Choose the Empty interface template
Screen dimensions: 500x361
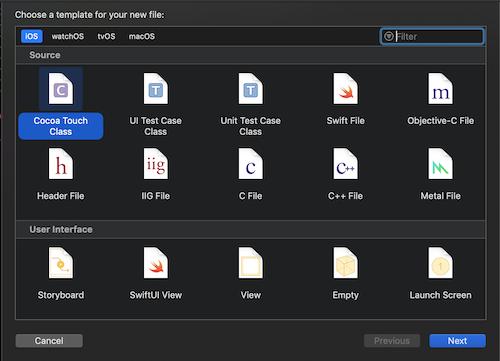345,273
